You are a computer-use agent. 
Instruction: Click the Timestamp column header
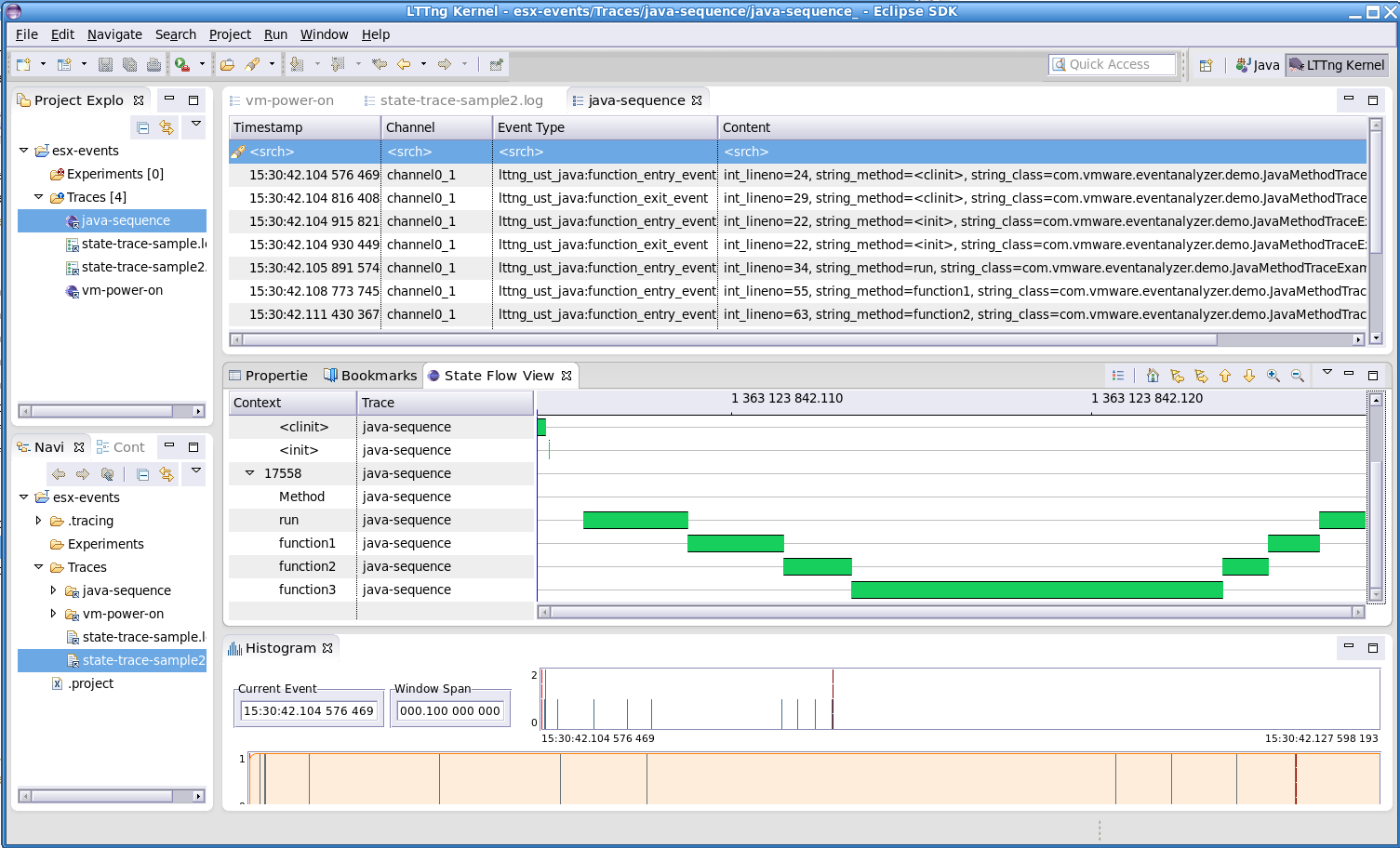305,127
